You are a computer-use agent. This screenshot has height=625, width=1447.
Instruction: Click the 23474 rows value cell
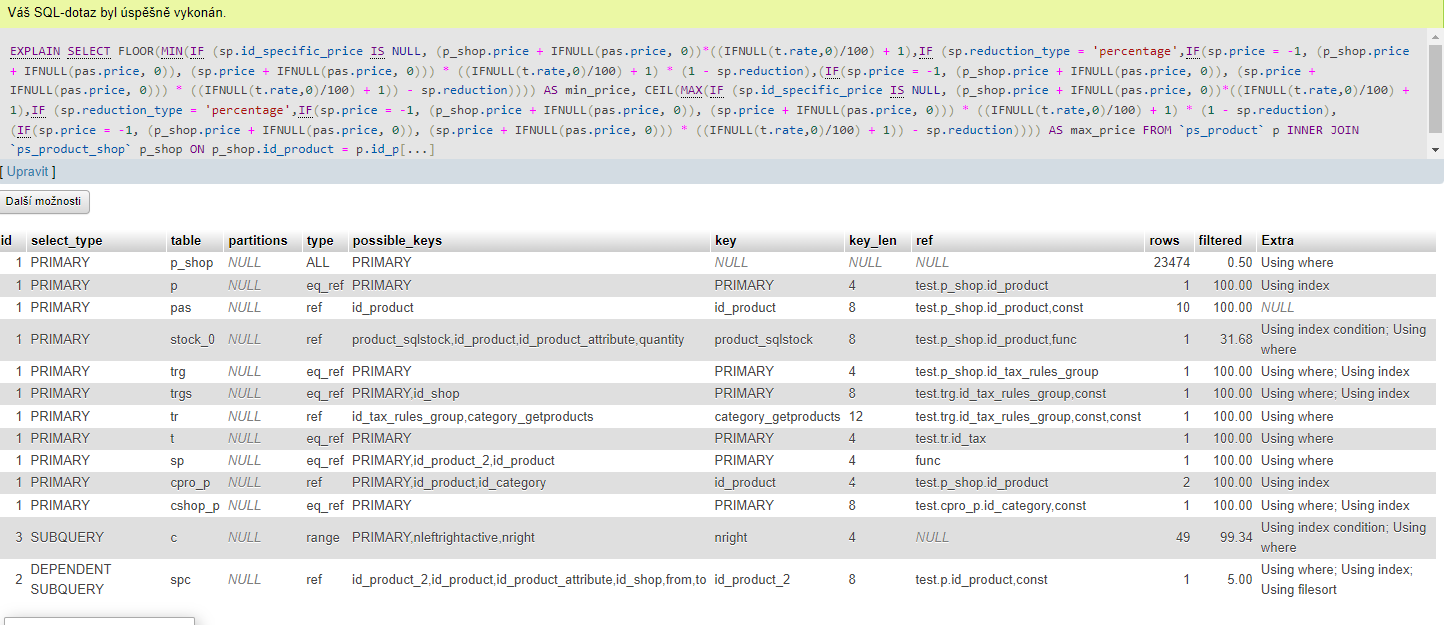pyautogui.click(x=1171, y=263)
